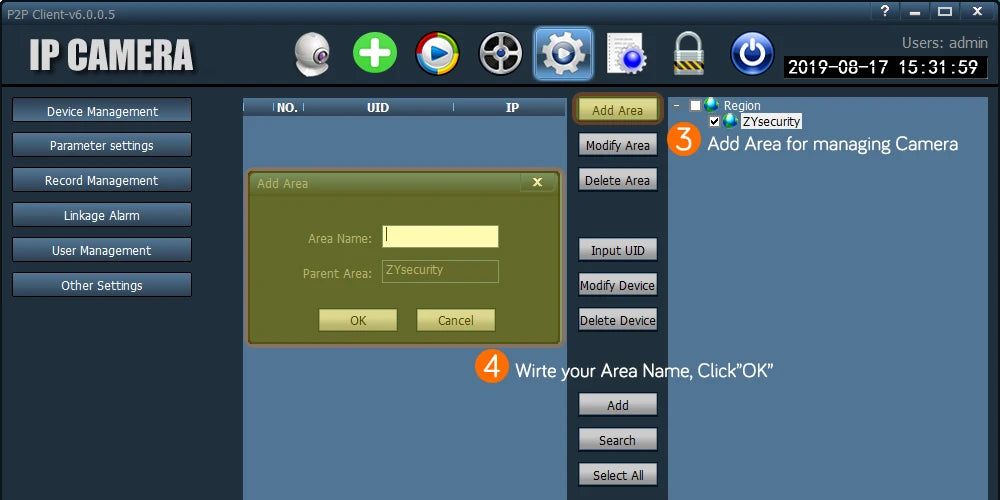Screen dimensions: 1000x500
Task: Click the blue power button icon
Action: [752, 54]
